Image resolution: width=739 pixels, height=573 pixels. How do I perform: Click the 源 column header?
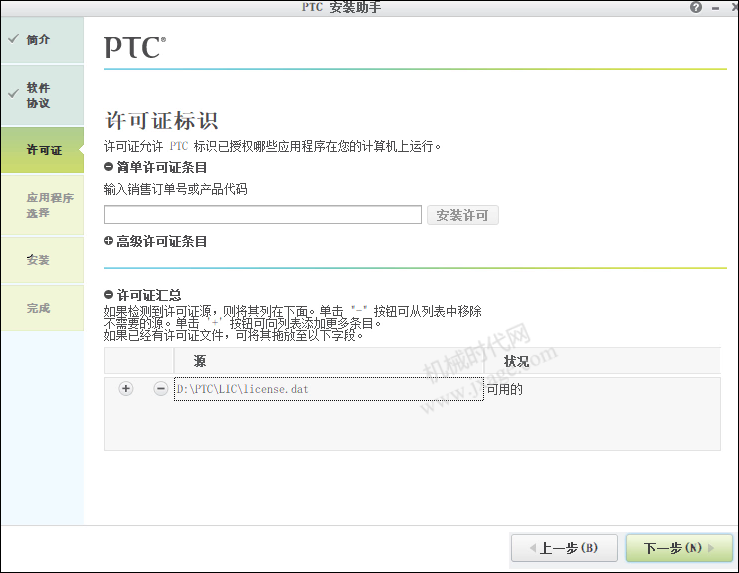pyautogui.click(x=329, y=361)
